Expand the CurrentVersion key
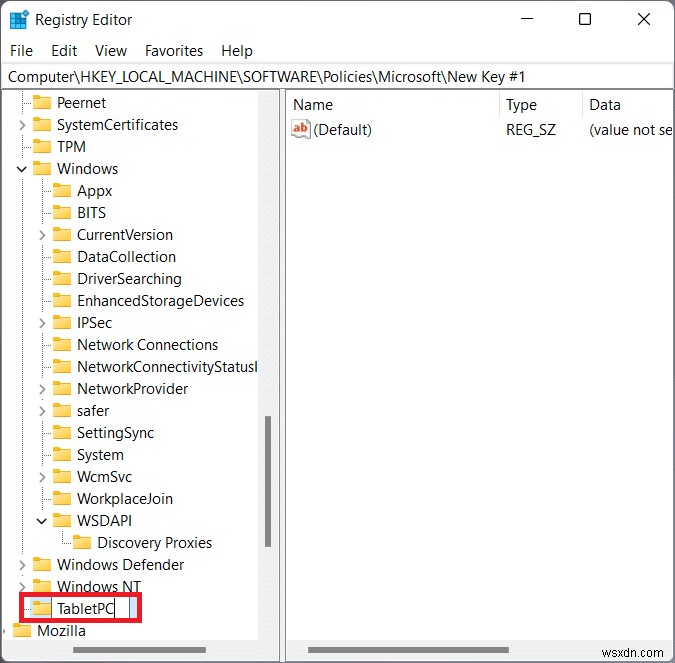Screen dimensions: 675x663 42,235
